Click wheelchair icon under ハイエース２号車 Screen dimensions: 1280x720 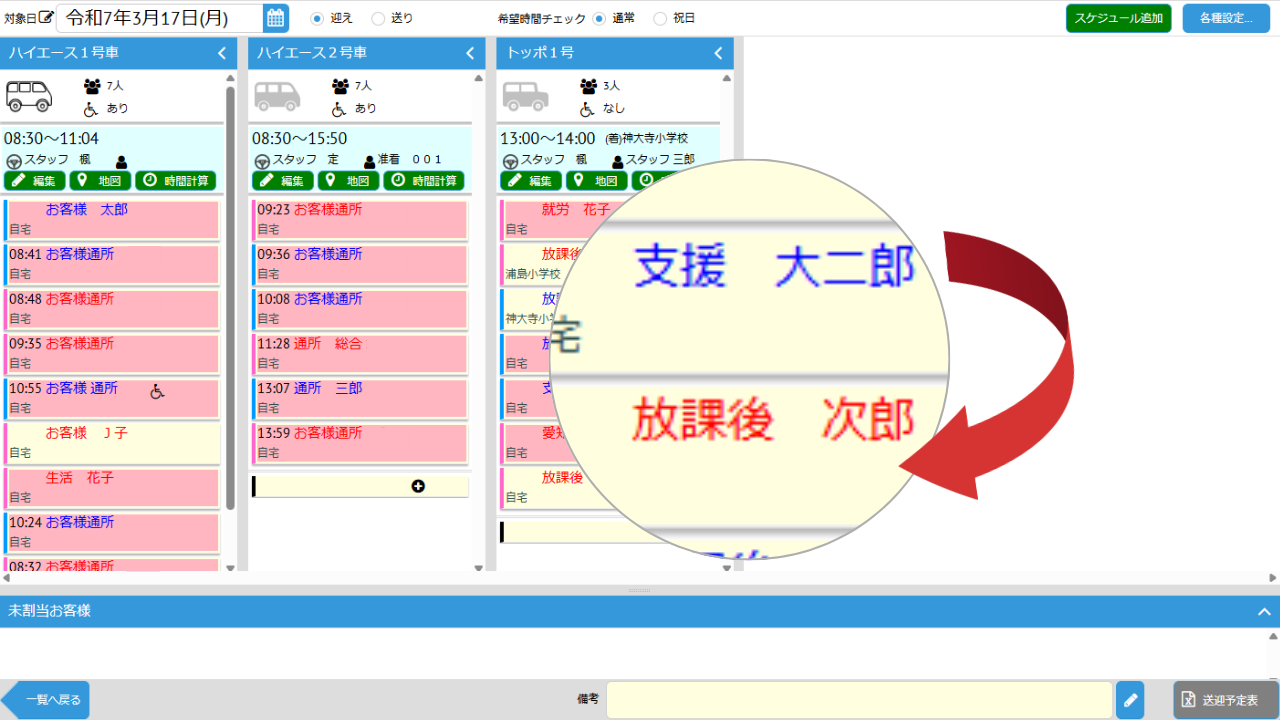coord(339,108)
